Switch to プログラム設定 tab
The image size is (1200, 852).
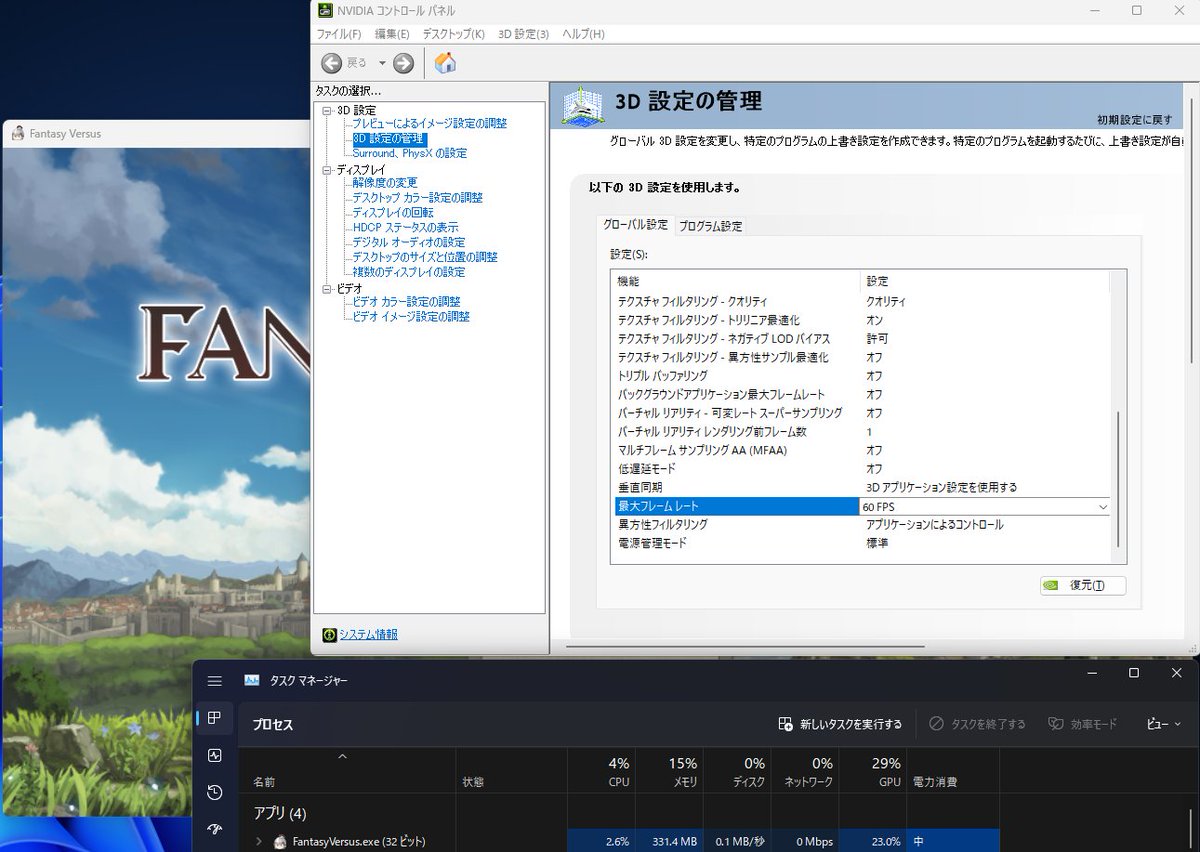711,226
